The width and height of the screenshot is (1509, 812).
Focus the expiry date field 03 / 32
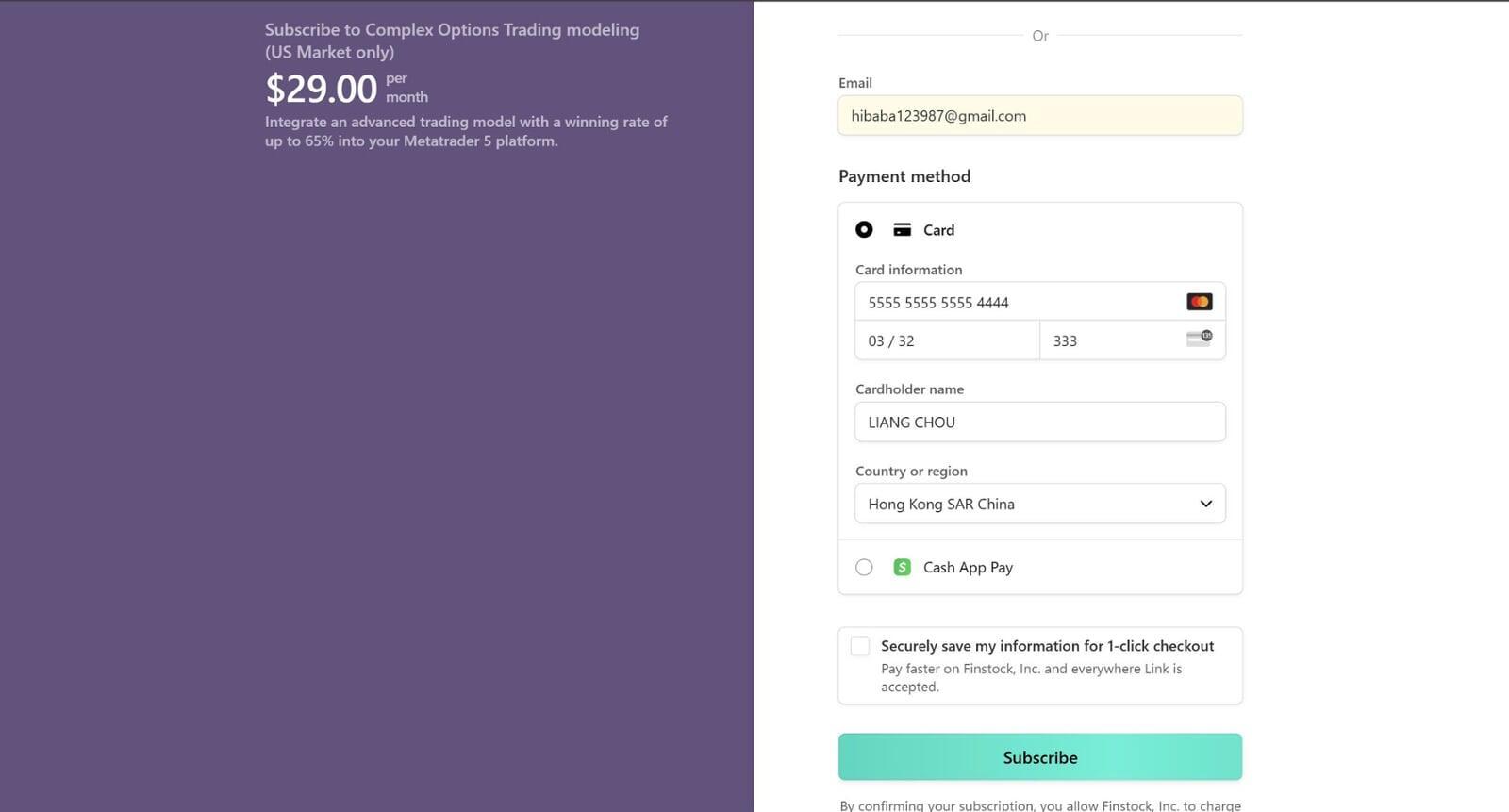[947, 340]
